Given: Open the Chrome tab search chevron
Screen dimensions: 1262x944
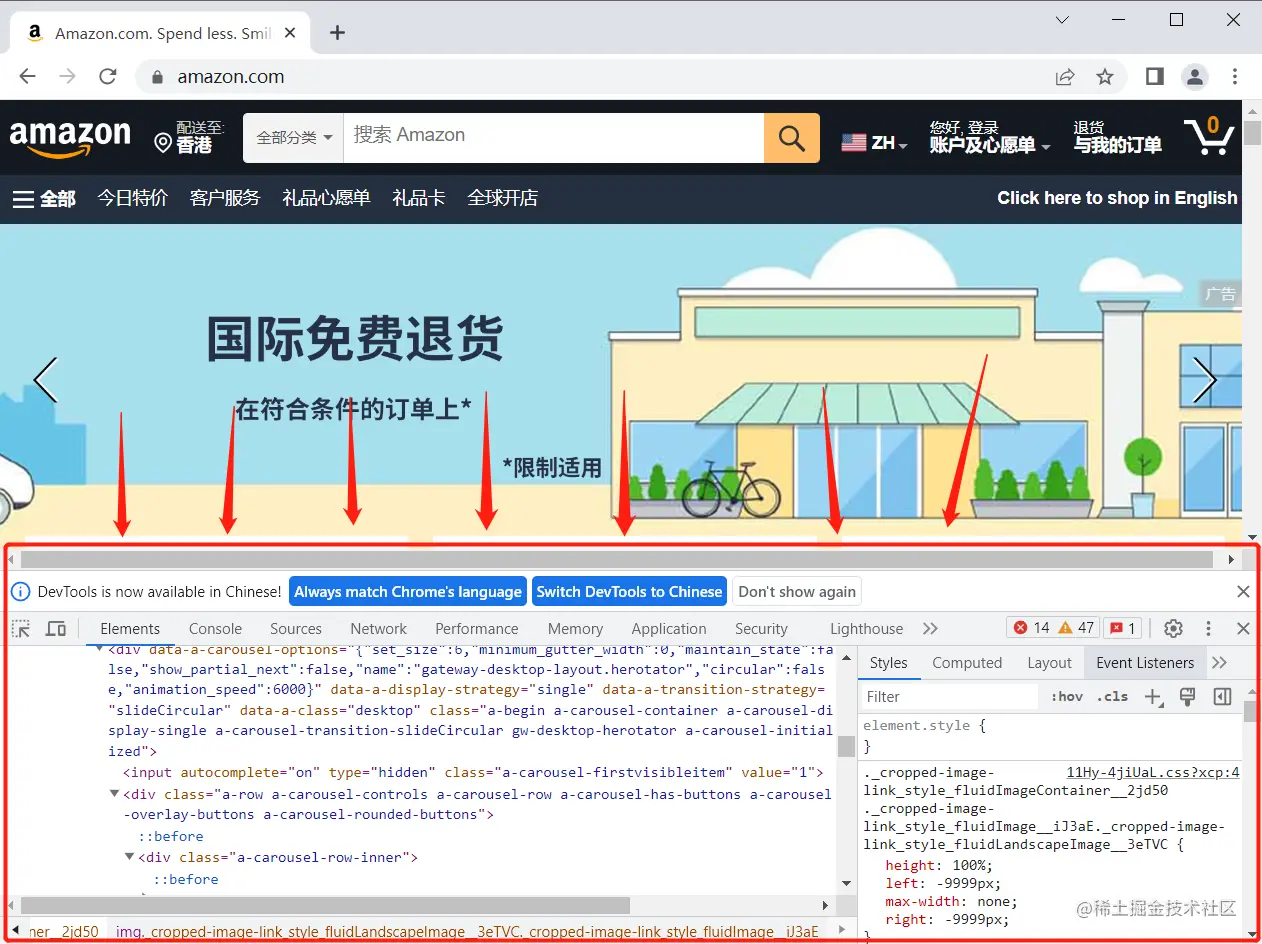Looking at the screenshot, I should point(1063,20).
